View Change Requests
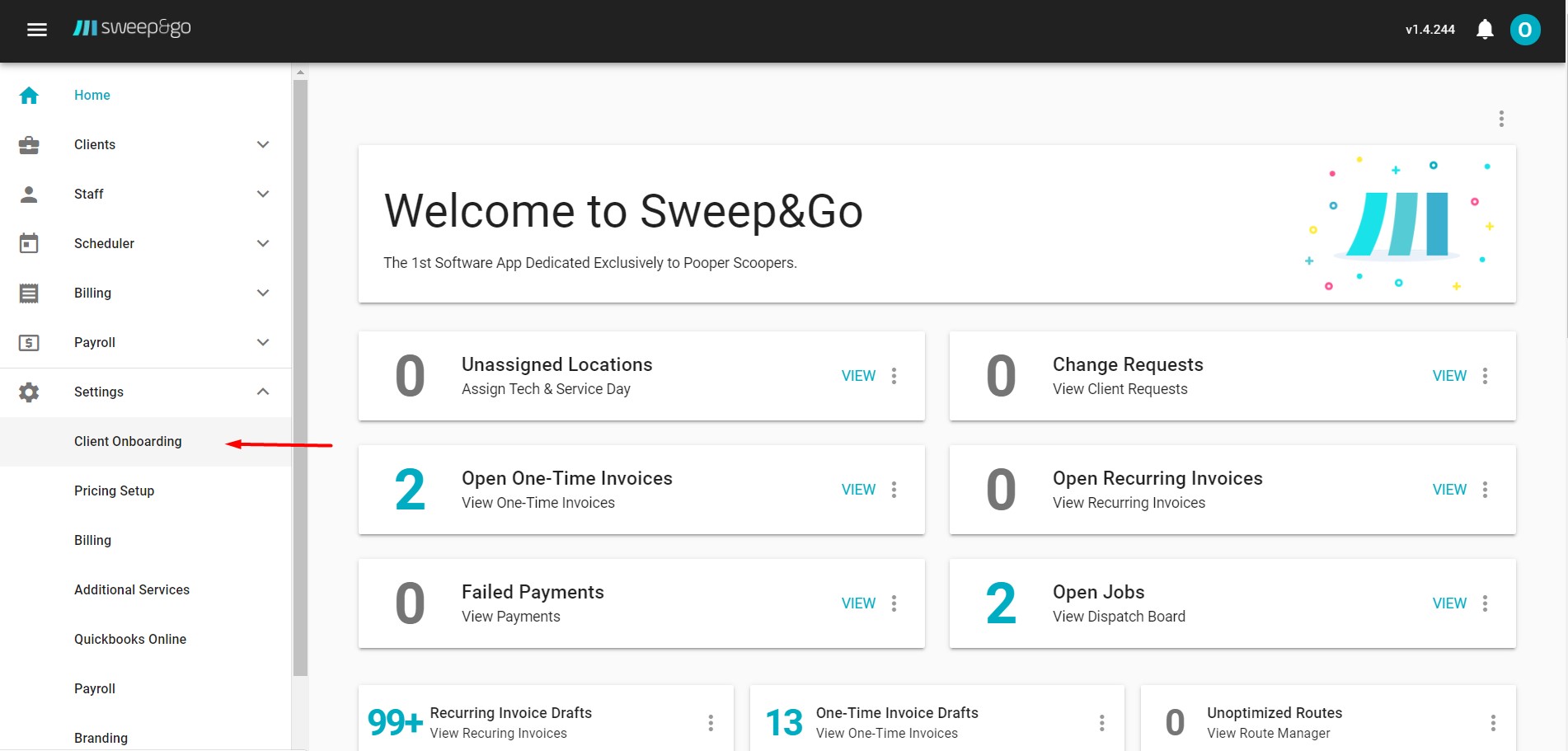Viewport: 1568px width, 751px height. tap(1449, 376)
